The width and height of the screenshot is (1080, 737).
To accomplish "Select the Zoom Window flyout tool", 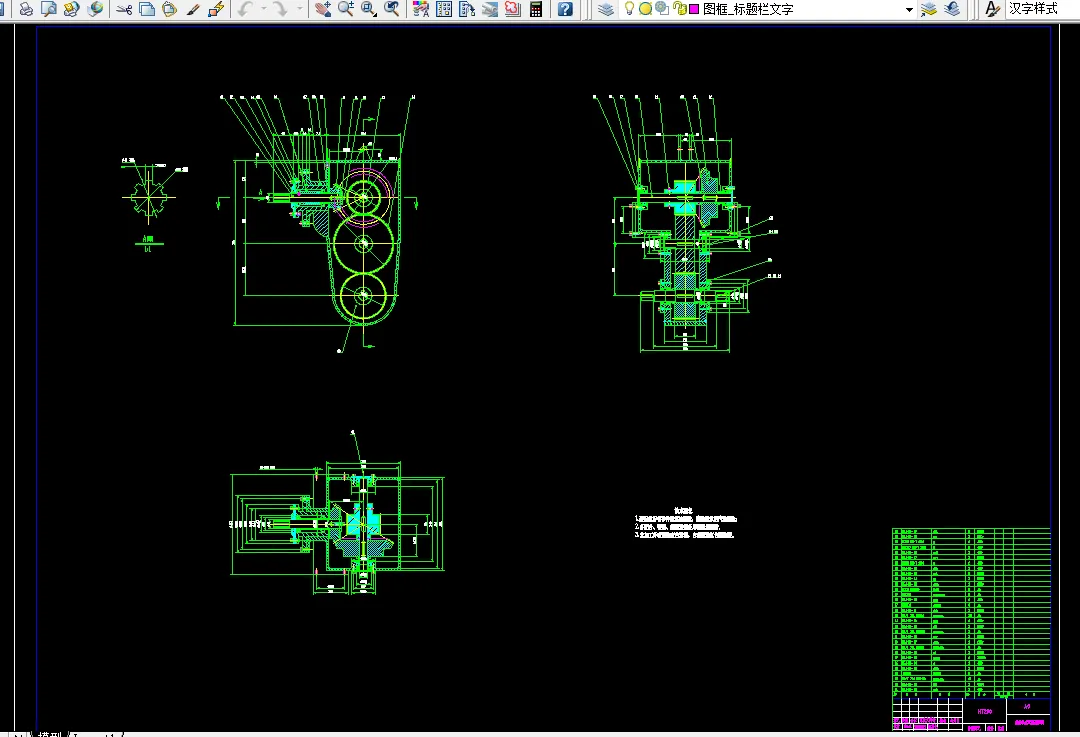I will click(x=368, y=9).
